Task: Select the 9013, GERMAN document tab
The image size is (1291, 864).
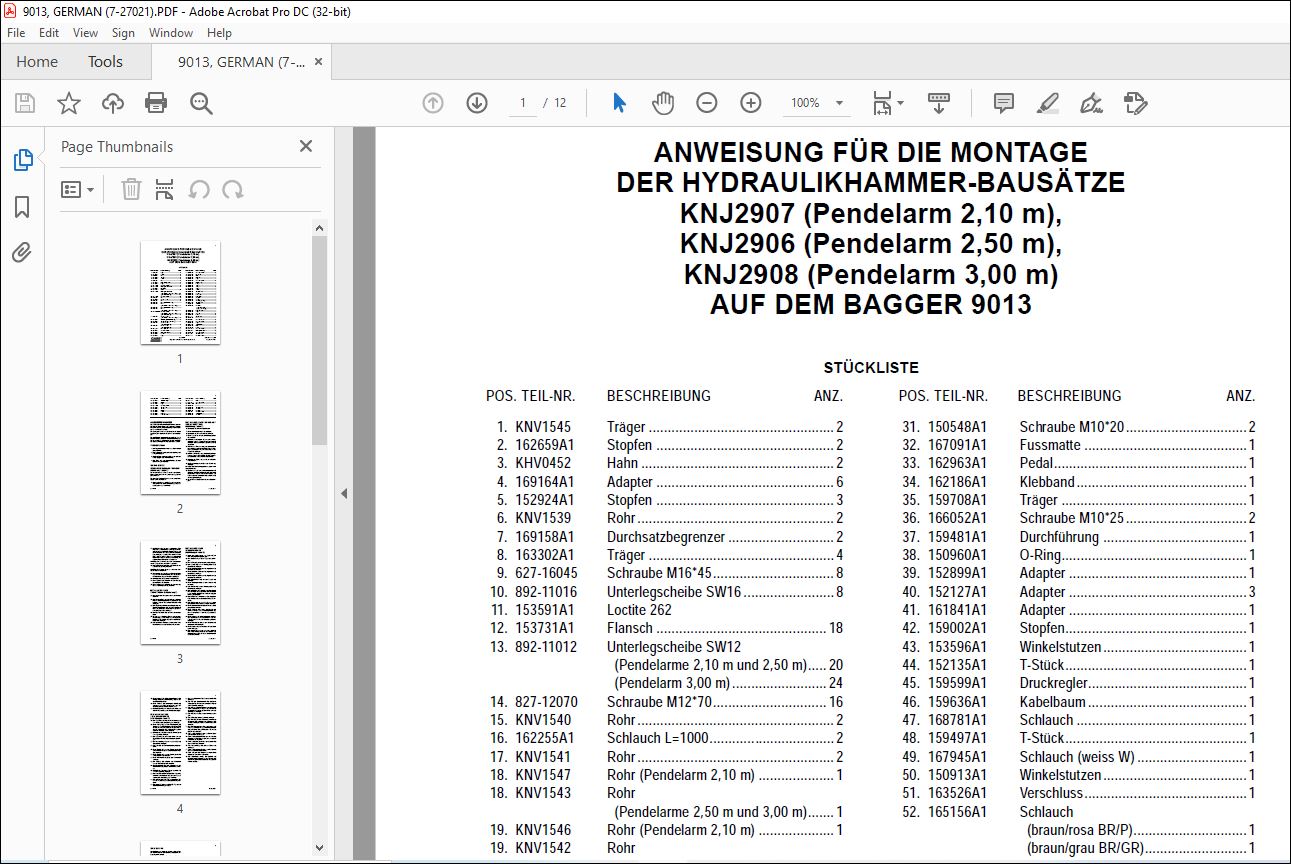Action: tap(240, 62)
